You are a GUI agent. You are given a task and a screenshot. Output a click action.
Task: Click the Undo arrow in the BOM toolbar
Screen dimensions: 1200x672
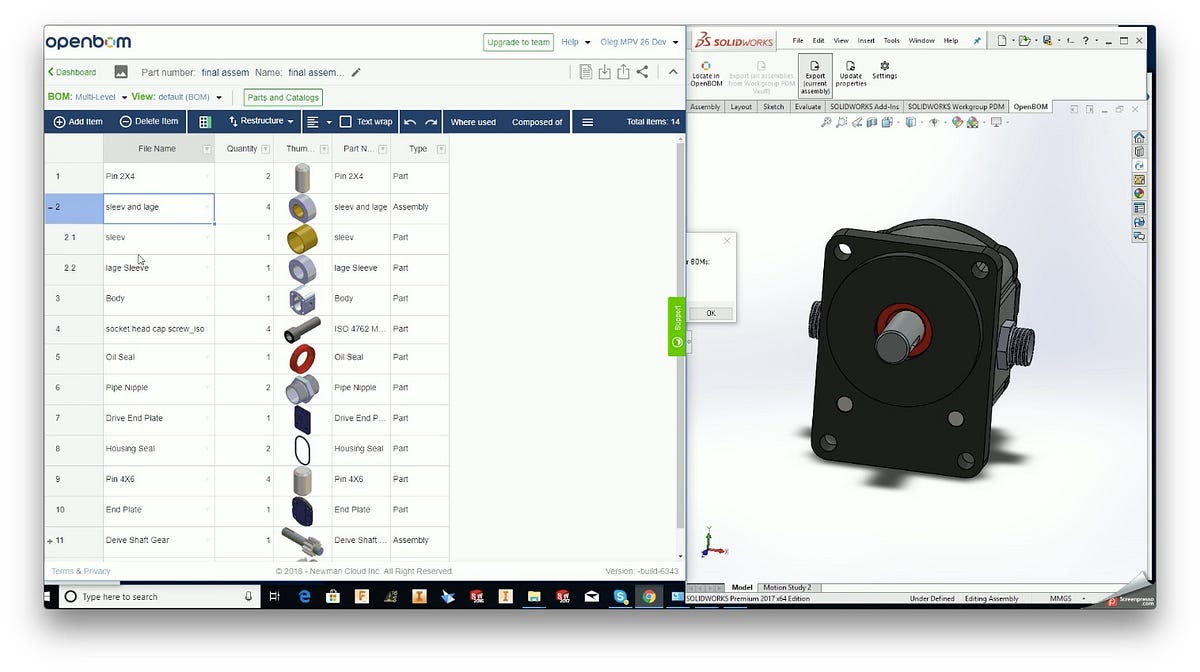click(411, 121)
